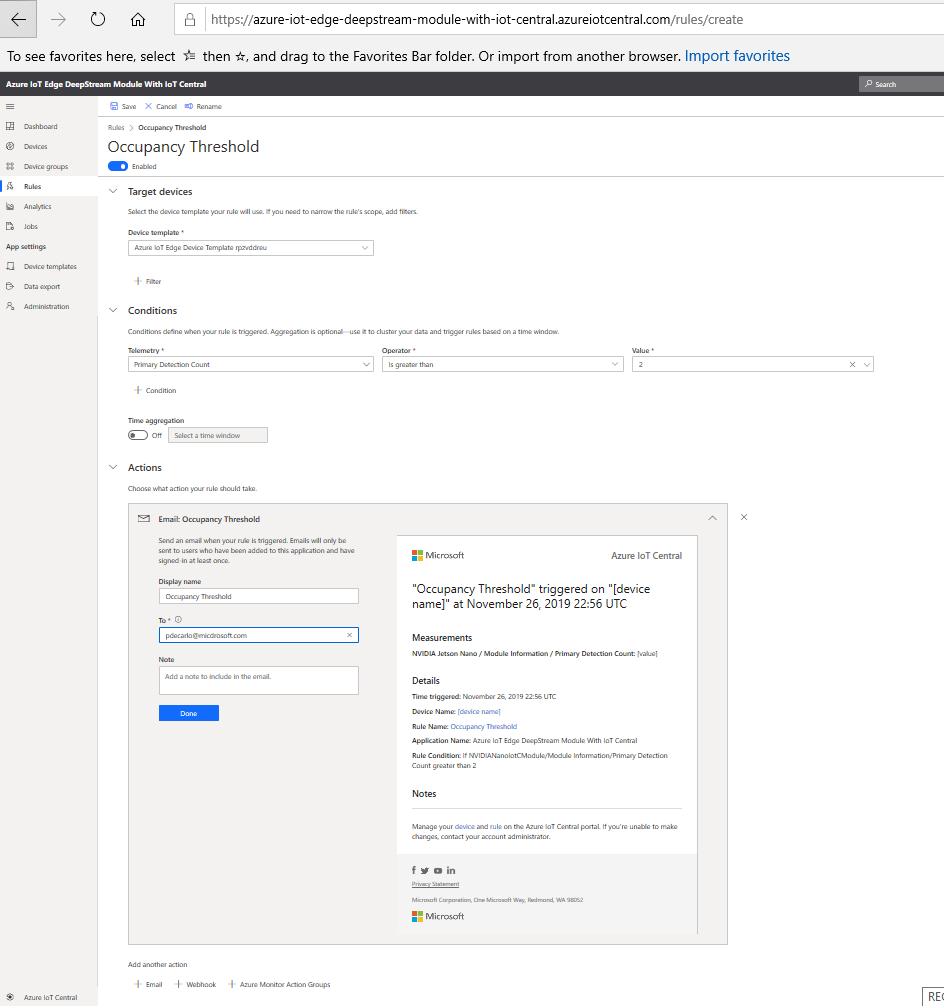Click the browser address bar URL
The height and width of the screenshot is (1006, 944).
(477, 20)
